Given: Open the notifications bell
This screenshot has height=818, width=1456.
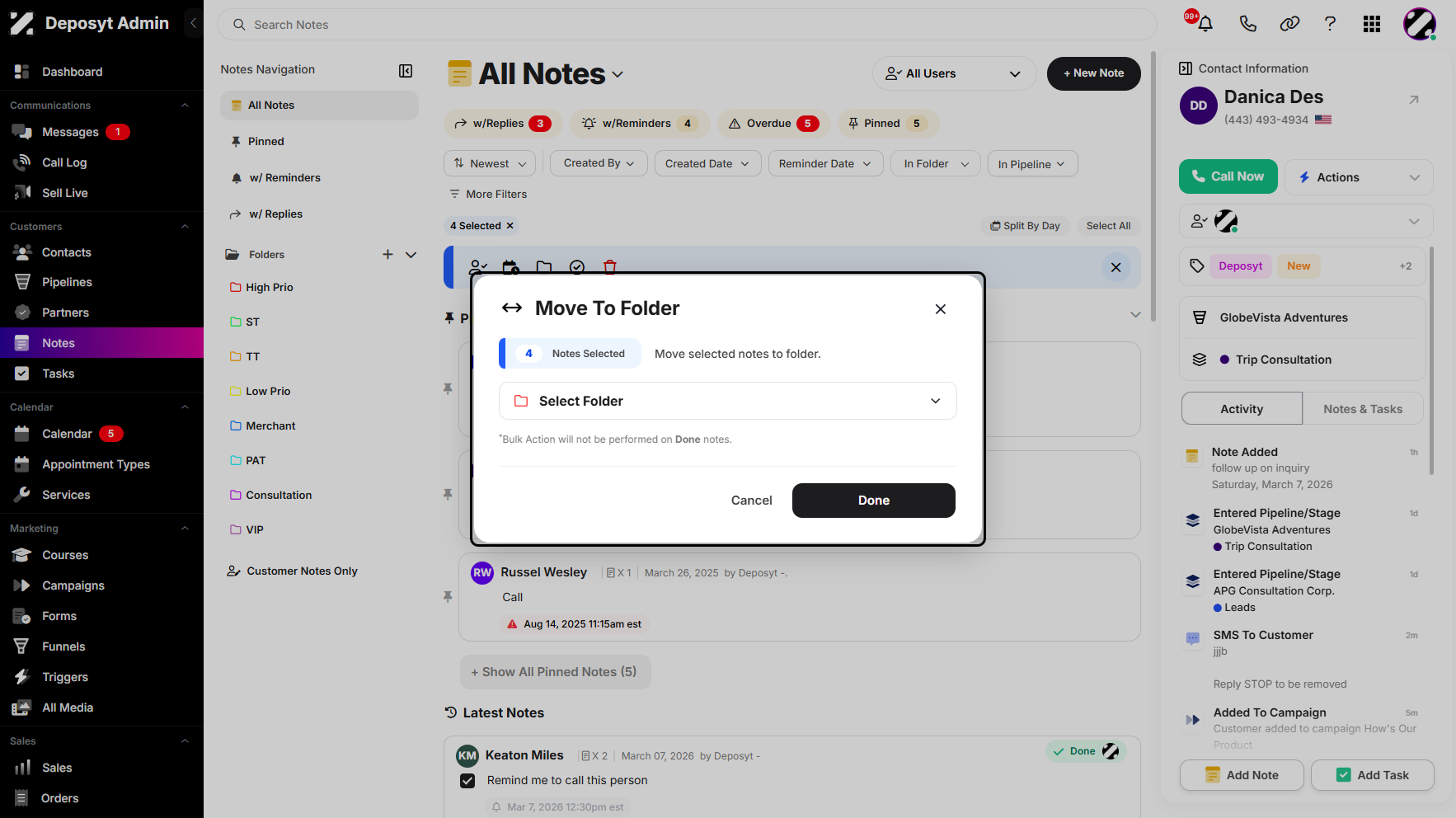Looking at the screenshot, I should (1205, 24).
